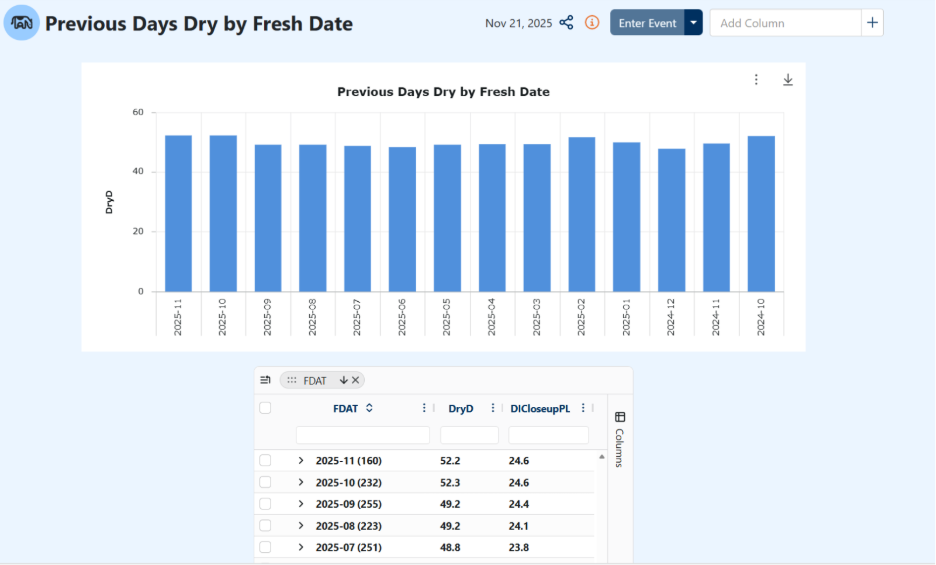Open the DryD column menu dots
936x565 pixels.
pos(493,408)
